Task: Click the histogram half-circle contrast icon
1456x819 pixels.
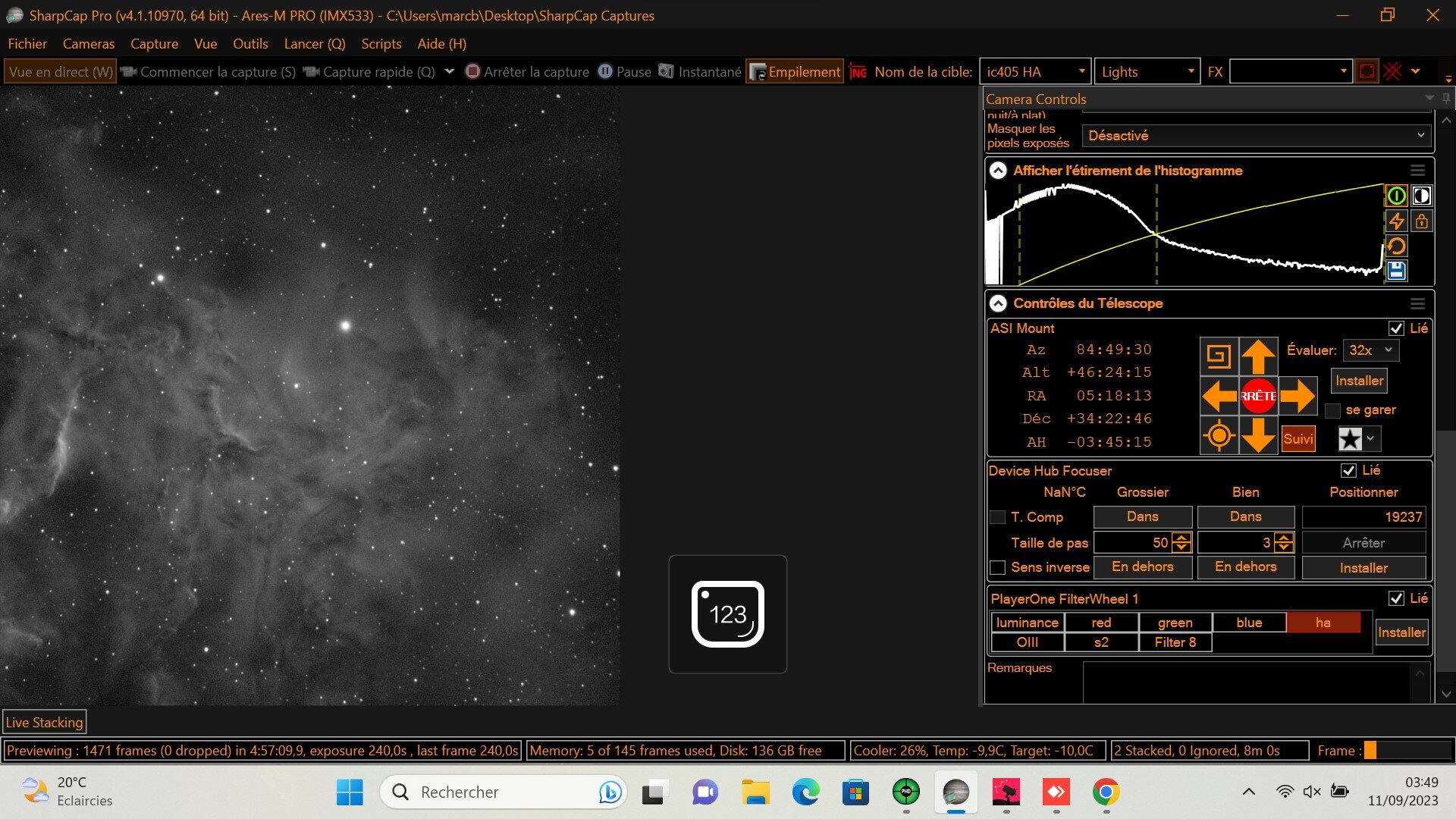Action: [x=1421, y=196]
